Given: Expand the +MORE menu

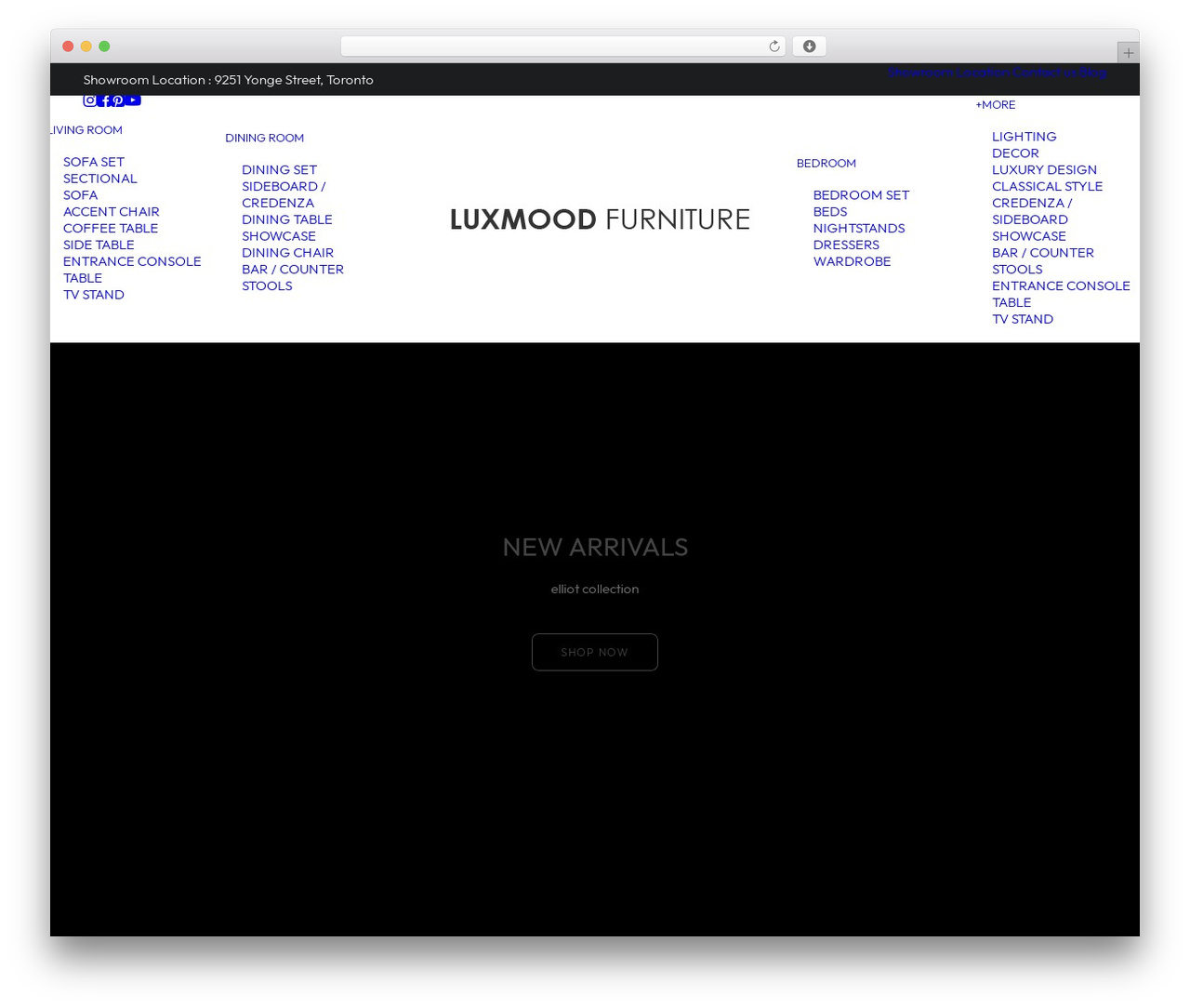Looking at the screenshot, I should click(x=995, y=105).
